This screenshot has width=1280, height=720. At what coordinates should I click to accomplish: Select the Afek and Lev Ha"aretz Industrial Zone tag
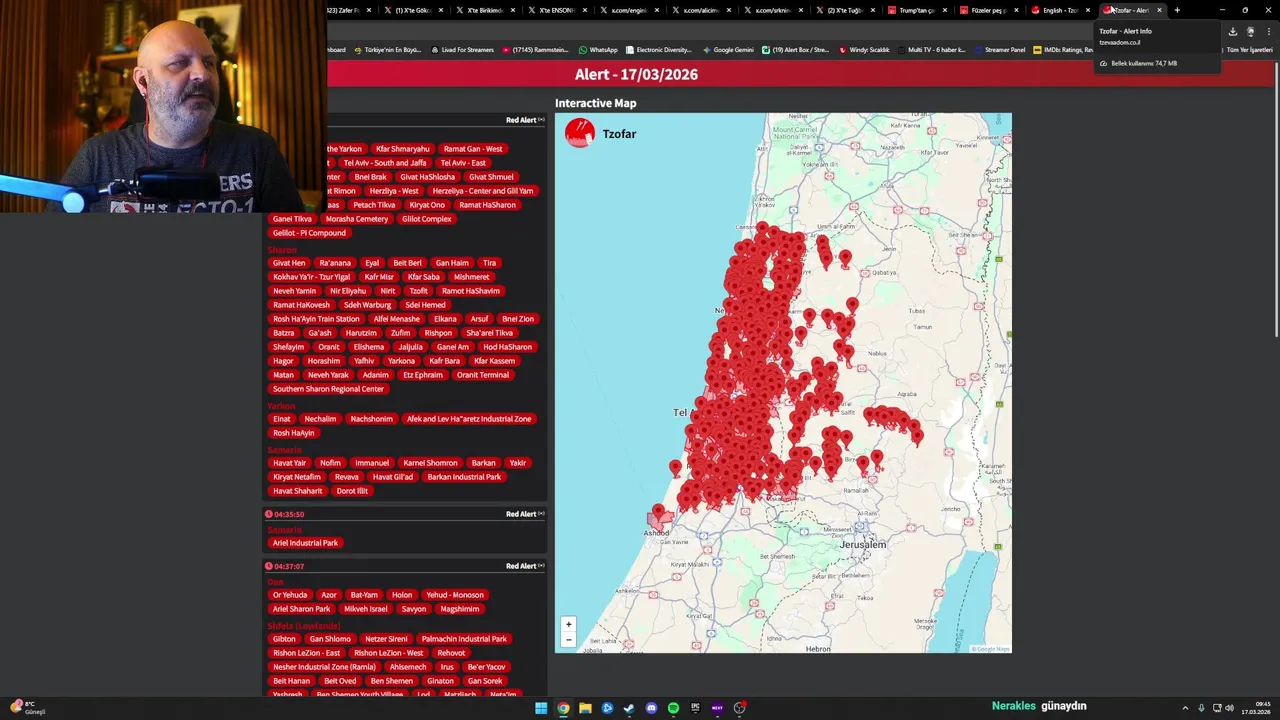[x=469, y=419]
